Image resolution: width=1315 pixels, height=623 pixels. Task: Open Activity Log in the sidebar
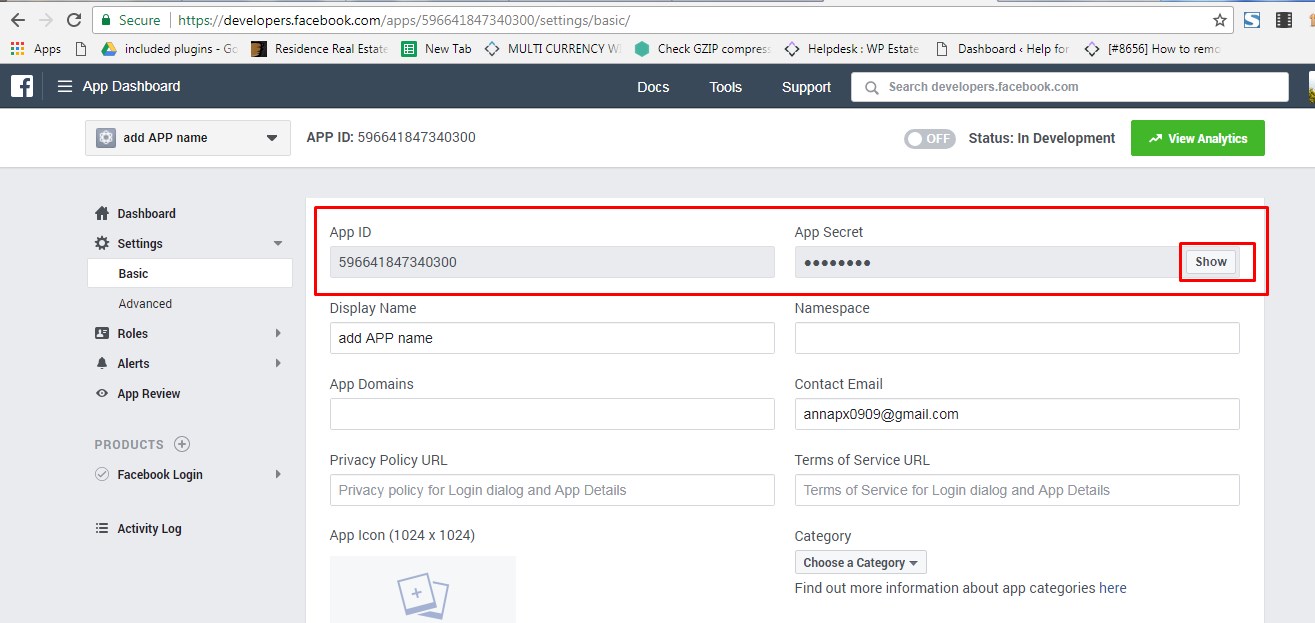click(x=149, y=528)
